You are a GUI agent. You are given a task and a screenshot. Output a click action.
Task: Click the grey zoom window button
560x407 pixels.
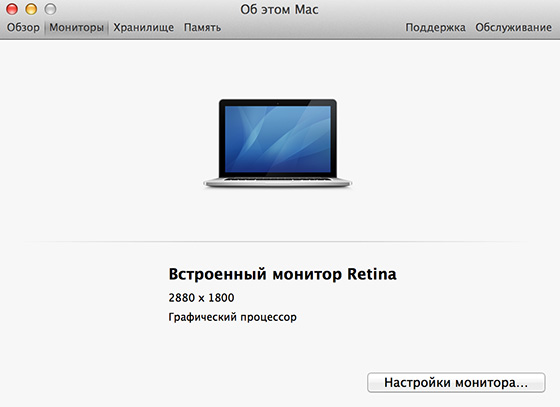(x=50, y=9)
